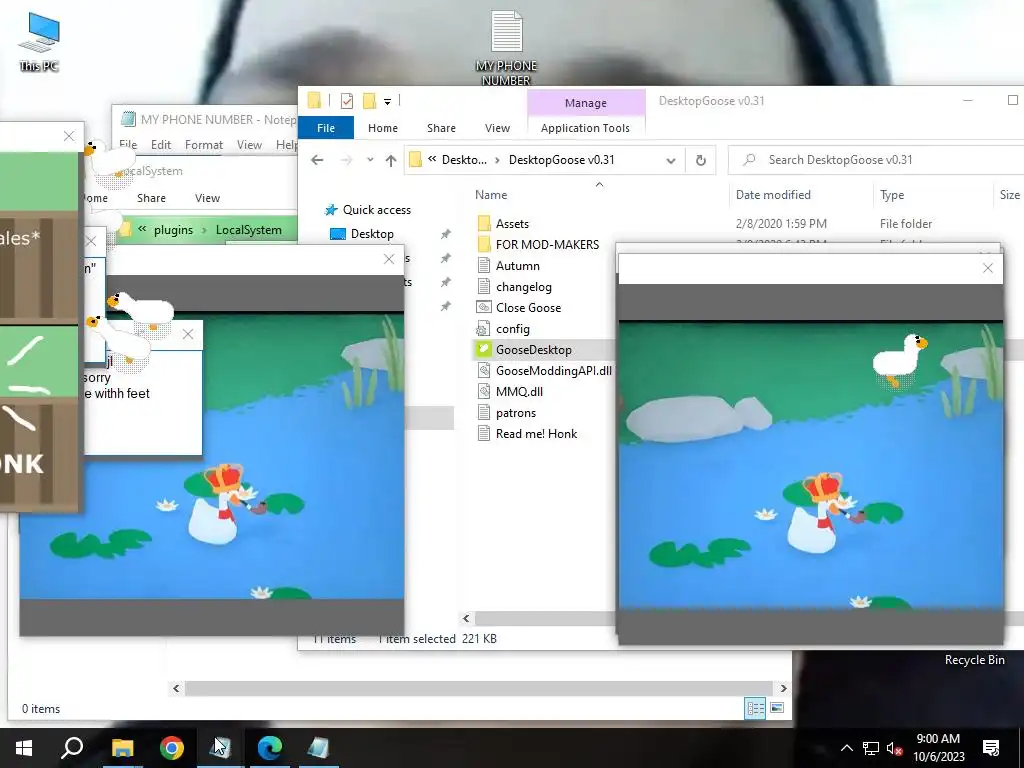
Task: Open the Windows Start menu
Action: [24, 748]
